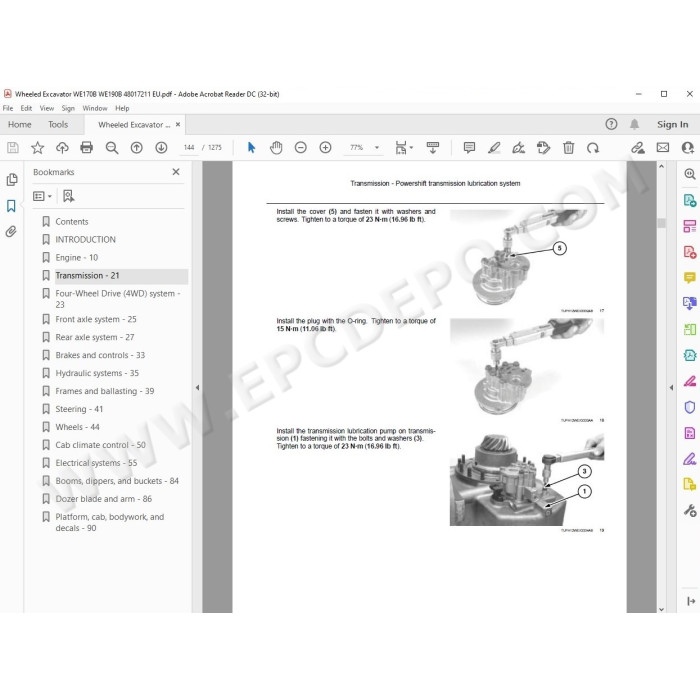The height and width of the screenshot is (700, 700).
Task: Click the vertical scrollbar thumb
Action: point(662,223)
